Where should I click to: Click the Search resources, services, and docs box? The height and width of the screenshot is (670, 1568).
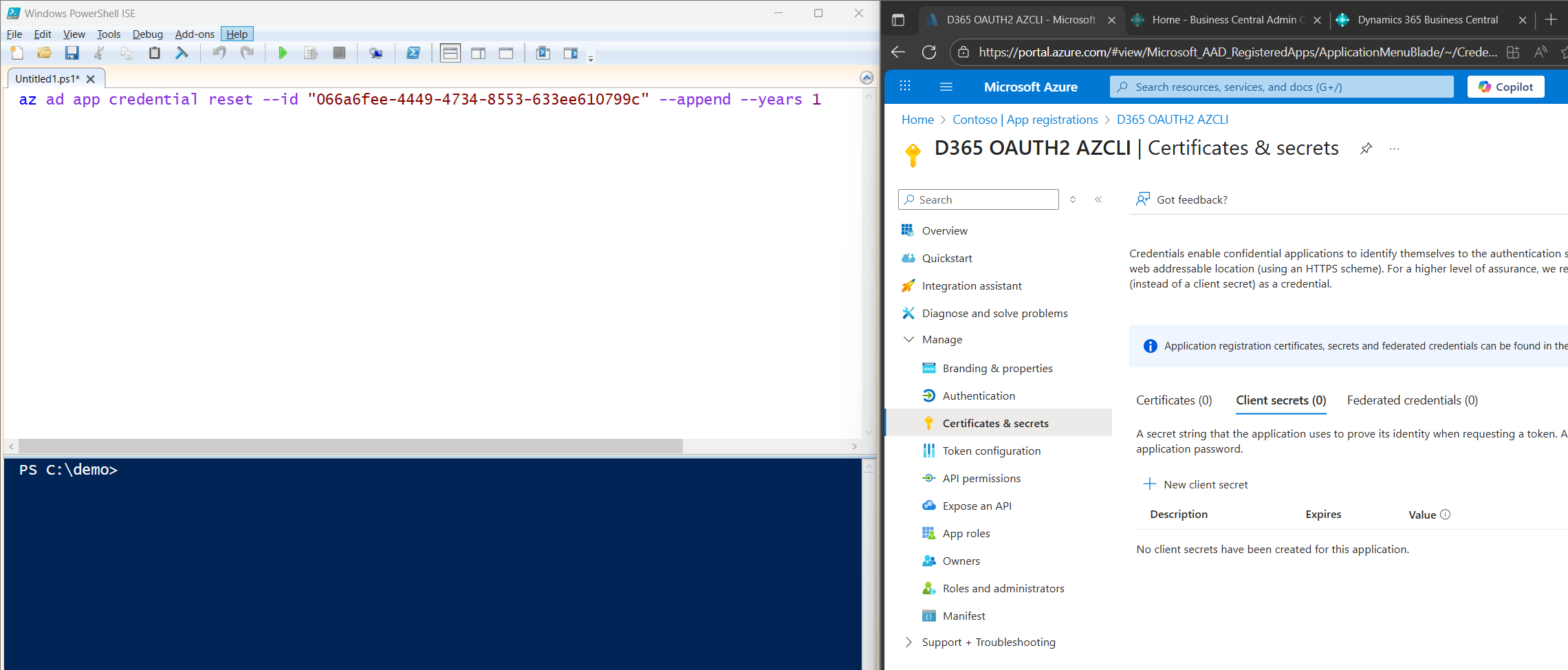point(1282,87)
